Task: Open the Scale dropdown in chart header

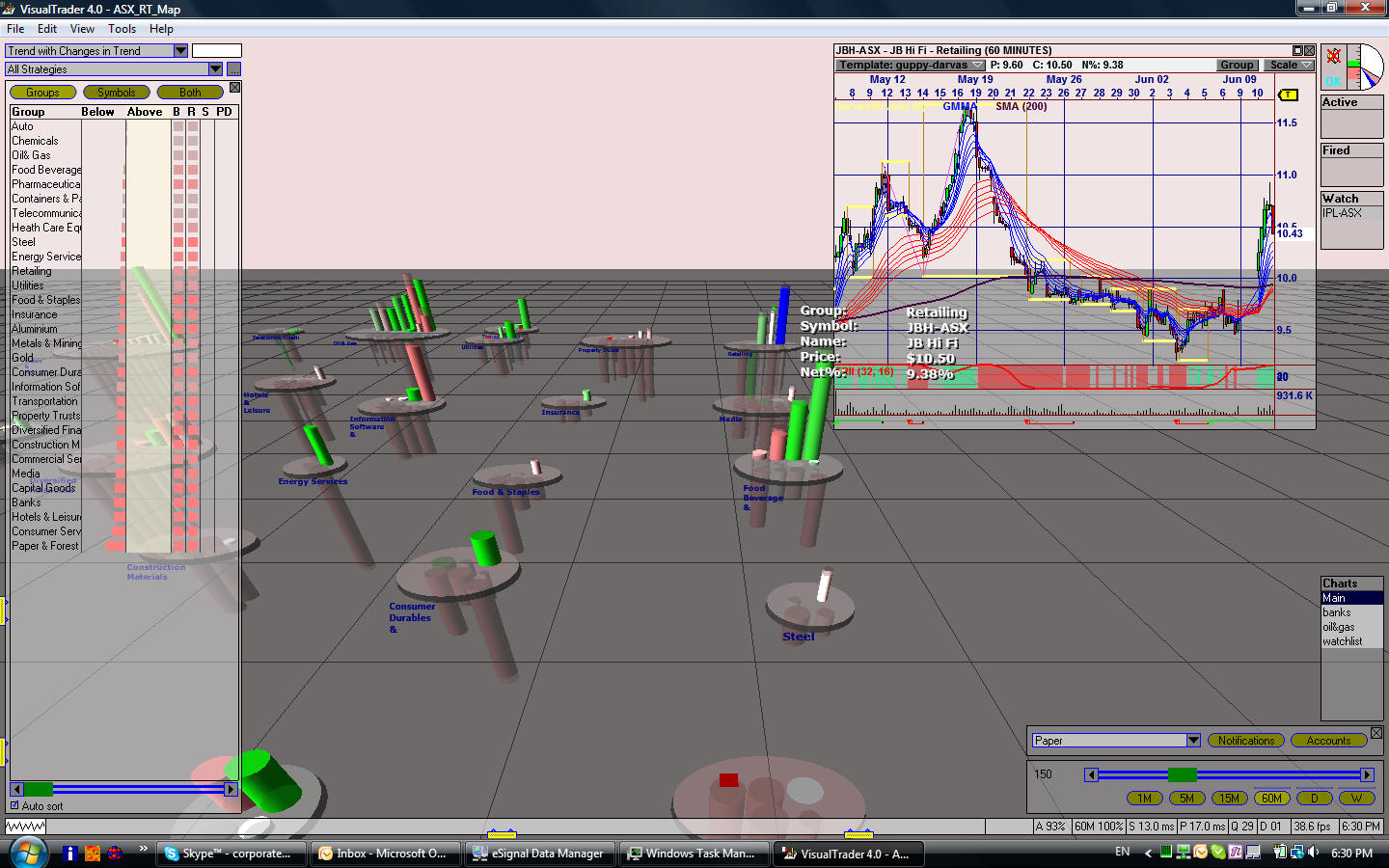Action: 1290,66
